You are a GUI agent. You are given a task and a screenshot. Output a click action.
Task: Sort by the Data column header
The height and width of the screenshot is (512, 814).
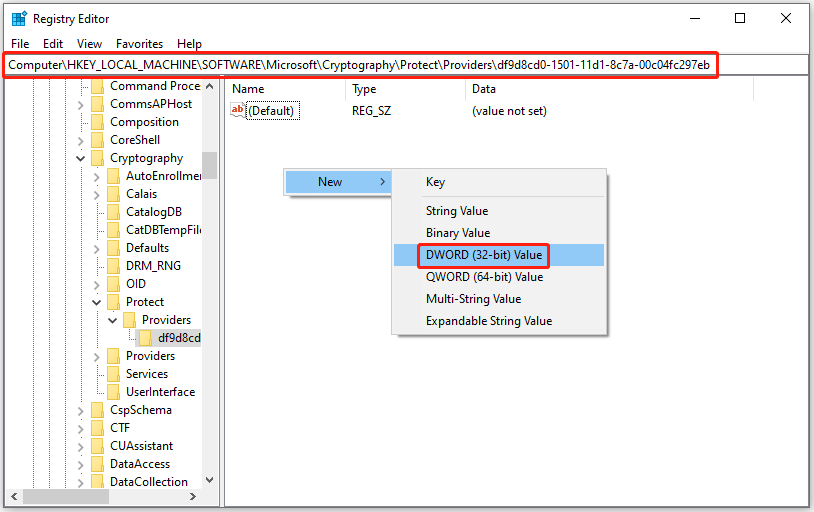point(609,89)
